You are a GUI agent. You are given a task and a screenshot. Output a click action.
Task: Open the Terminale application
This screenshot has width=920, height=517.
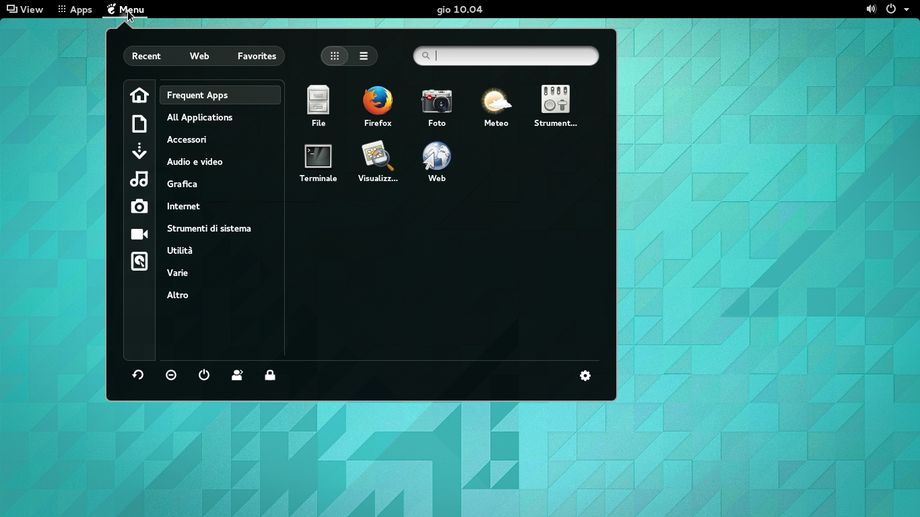click(318, 157)
